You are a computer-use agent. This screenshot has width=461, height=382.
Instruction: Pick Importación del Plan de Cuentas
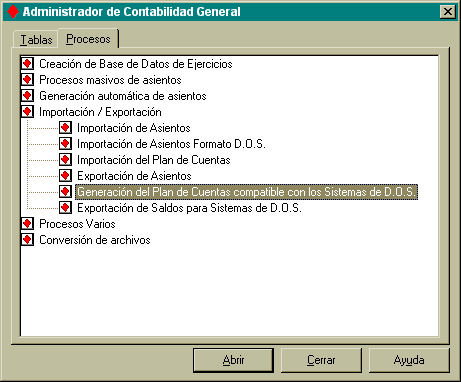tap(154, 160)
